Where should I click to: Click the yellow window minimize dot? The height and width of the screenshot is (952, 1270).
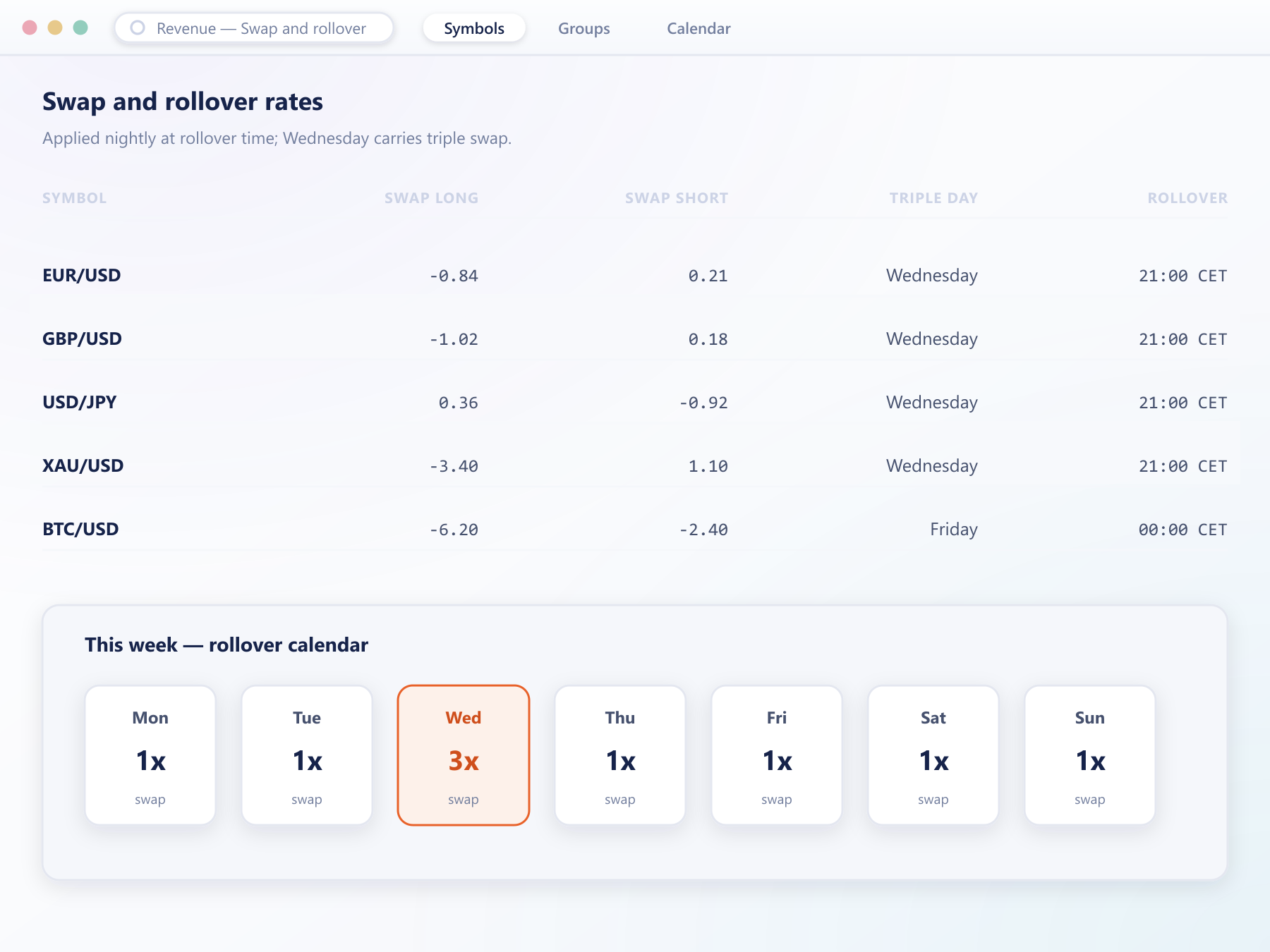coord(55,28)
